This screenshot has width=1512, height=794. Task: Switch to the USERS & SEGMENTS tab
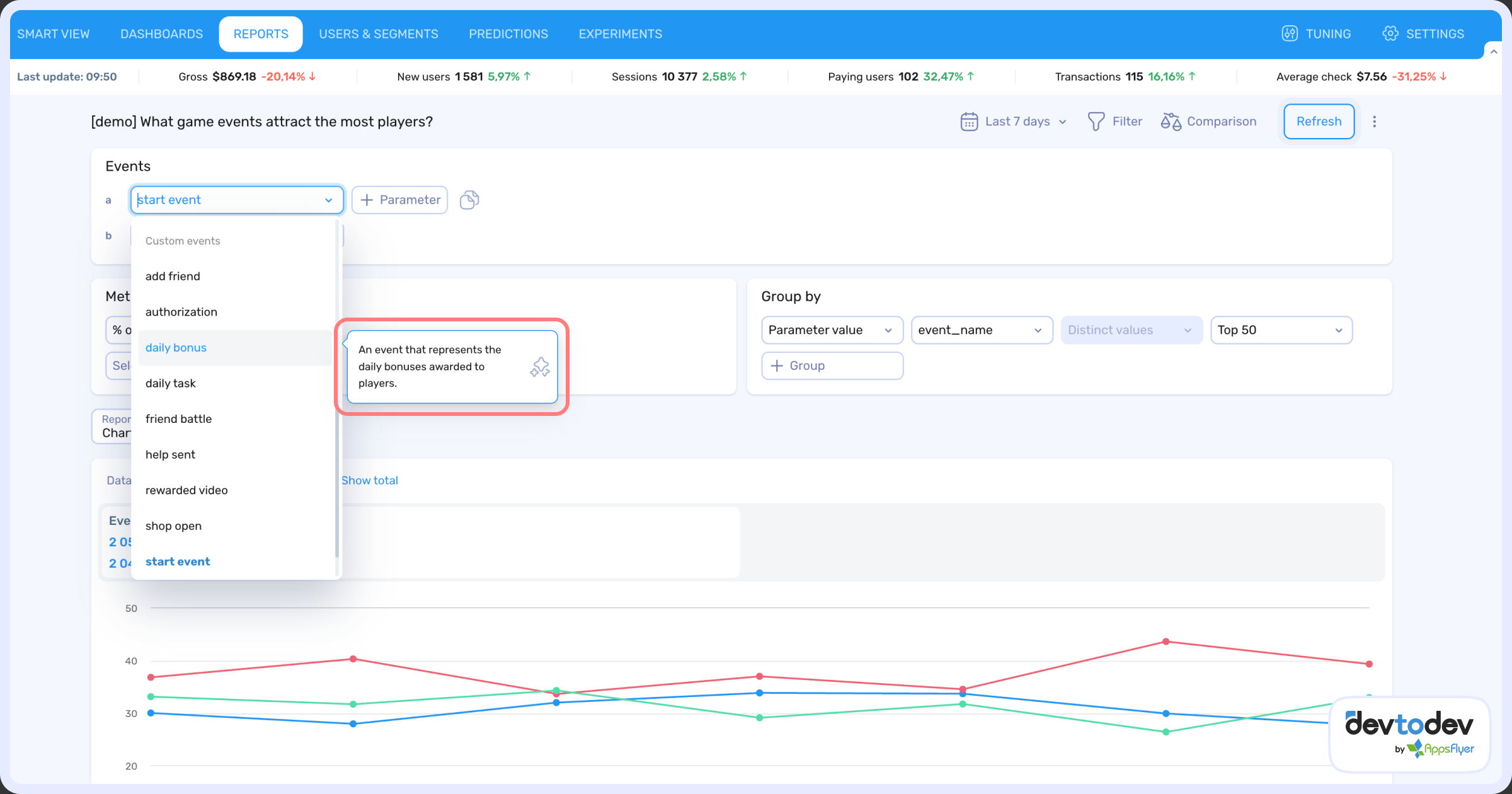379,33
